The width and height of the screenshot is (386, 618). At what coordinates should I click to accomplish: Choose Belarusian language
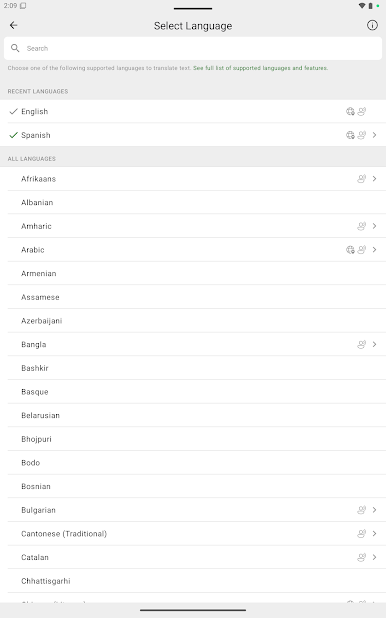193,415
